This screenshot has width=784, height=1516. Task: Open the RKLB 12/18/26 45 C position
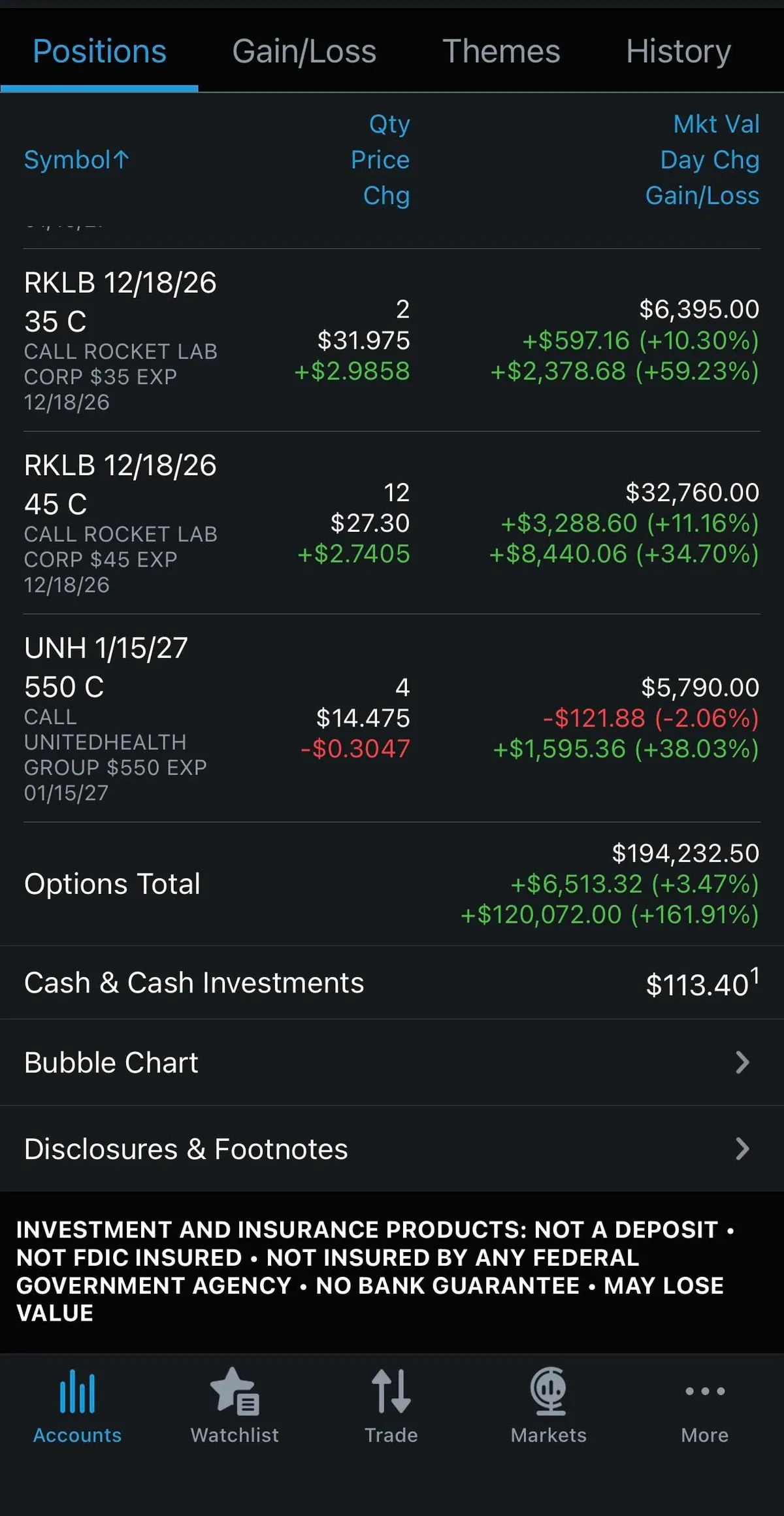(x=120, y=485)
